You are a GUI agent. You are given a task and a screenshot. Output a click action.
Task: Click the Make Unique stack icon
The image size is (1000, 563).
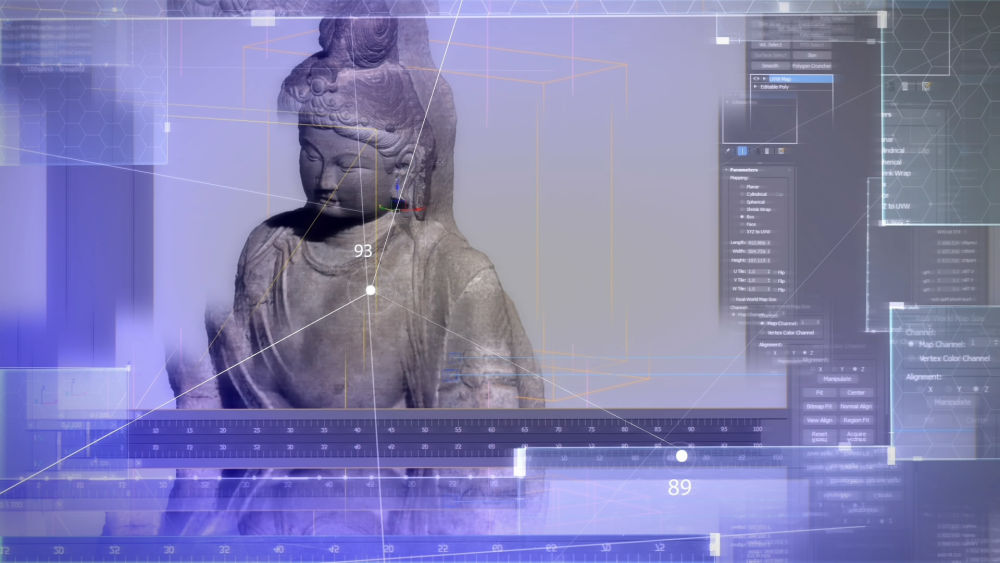click(755, 151)
